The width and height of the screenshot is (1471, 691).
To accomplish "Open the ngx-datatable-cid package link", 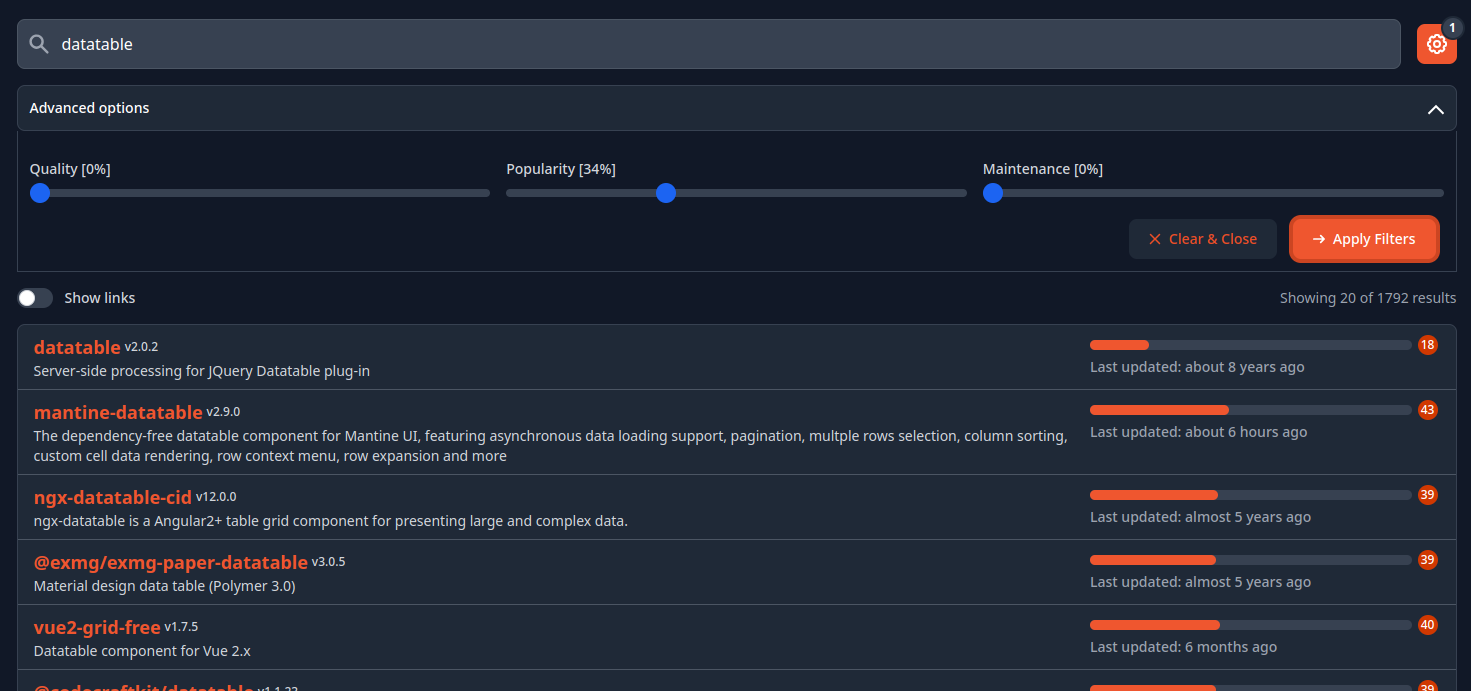I will pyautogui.click(x=113, y=497).
